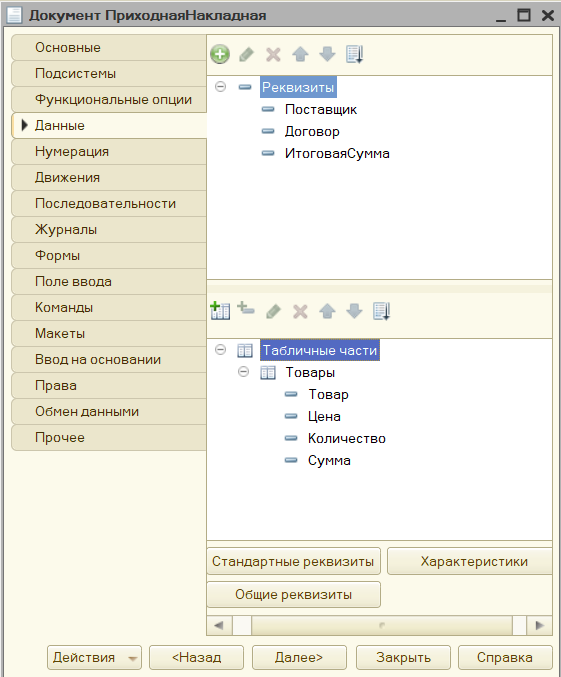Click the horizontal scrollbar thumb
Image resolution: width=561 pixels, height=677 pixels.
382,625
